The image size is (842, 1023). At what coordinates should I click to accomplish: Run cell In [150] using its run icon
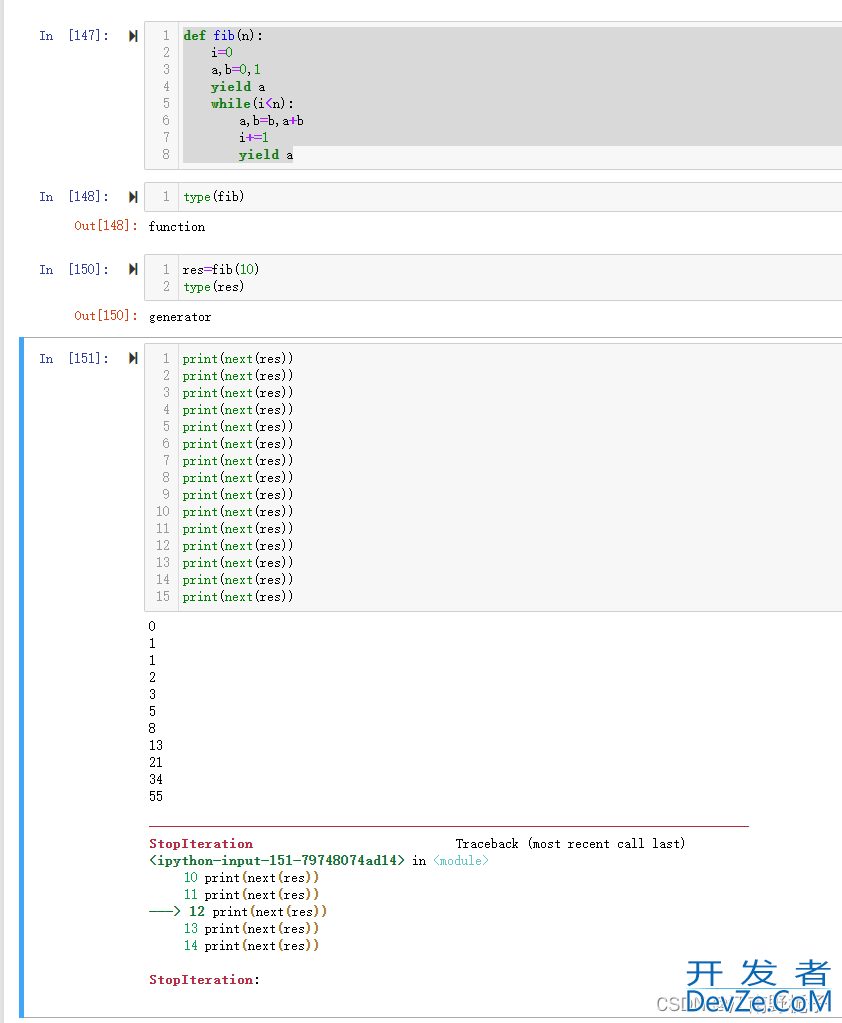click(133, 269)
